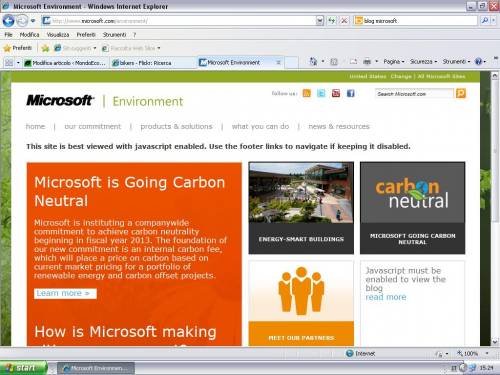Open the ? help menu
Viewport: 500px width, 375px height.
134,35
